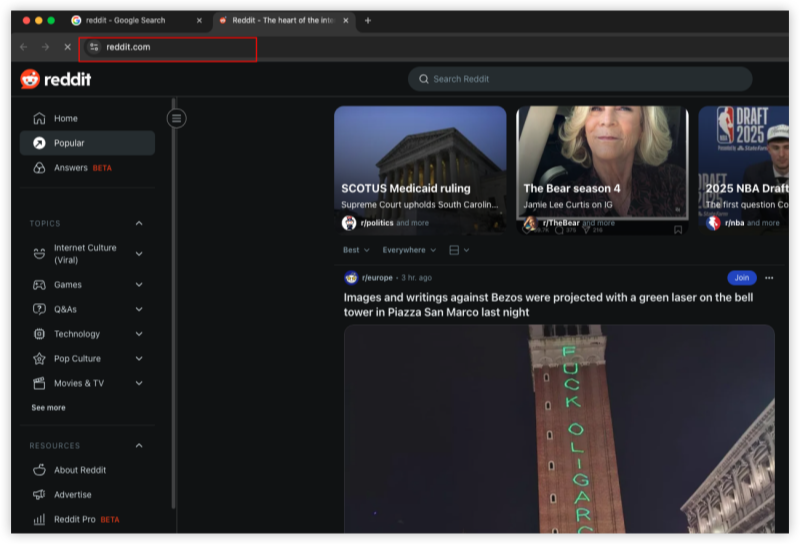Click the Popular arrow icon
The width and height of the screenshot is (800, 545).
click(39, 143)
